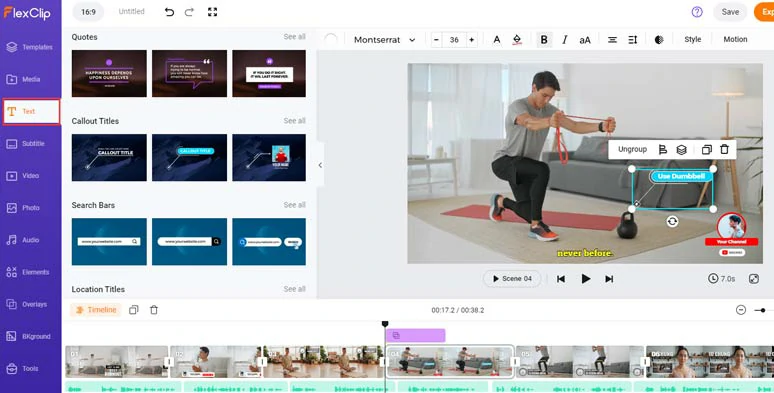
Task: Open the Elements sidebar tab
Action: pos(31,272)
